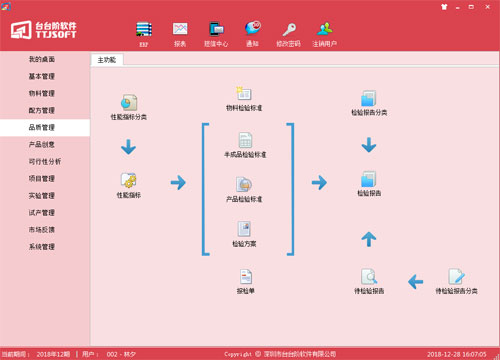This screenshot has height=360, width=500.
Task: Click 2018年12期 period in status bar
Action: (53, 354)
